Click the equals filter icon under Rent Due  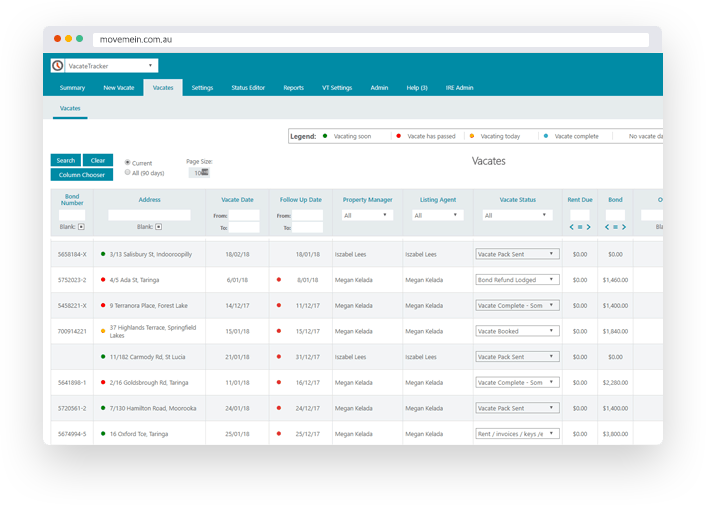(x=580, y=227)
